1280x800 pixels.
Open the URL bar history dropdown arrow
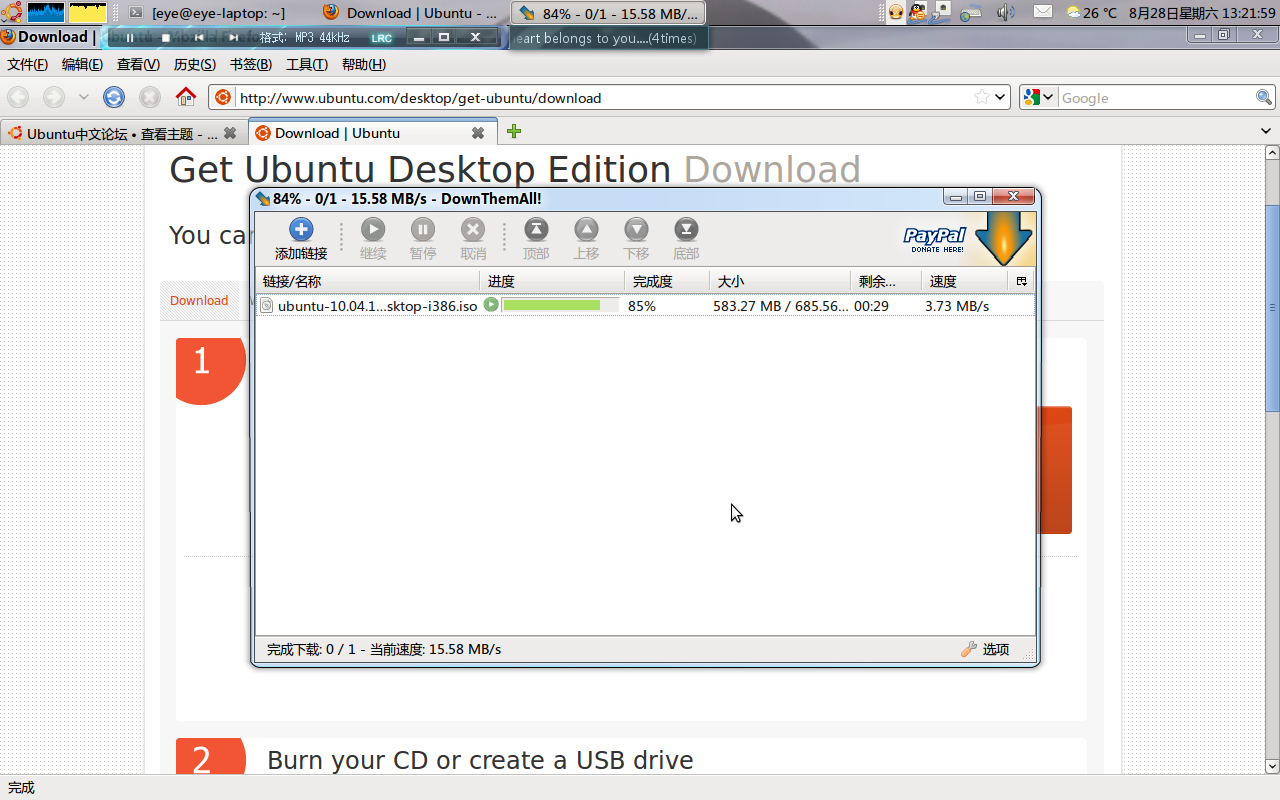point(1000,97)
